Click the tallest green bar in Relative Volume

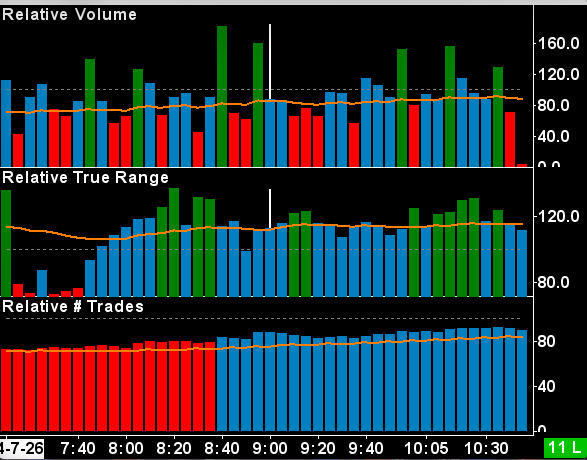tap(222, 96)
